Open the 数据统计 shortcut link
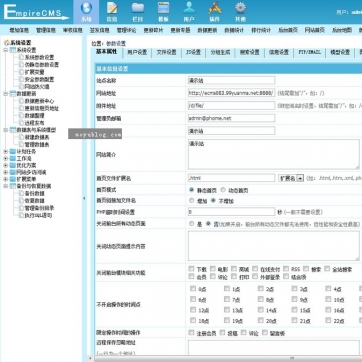The image size is (362, 362). 234,30
